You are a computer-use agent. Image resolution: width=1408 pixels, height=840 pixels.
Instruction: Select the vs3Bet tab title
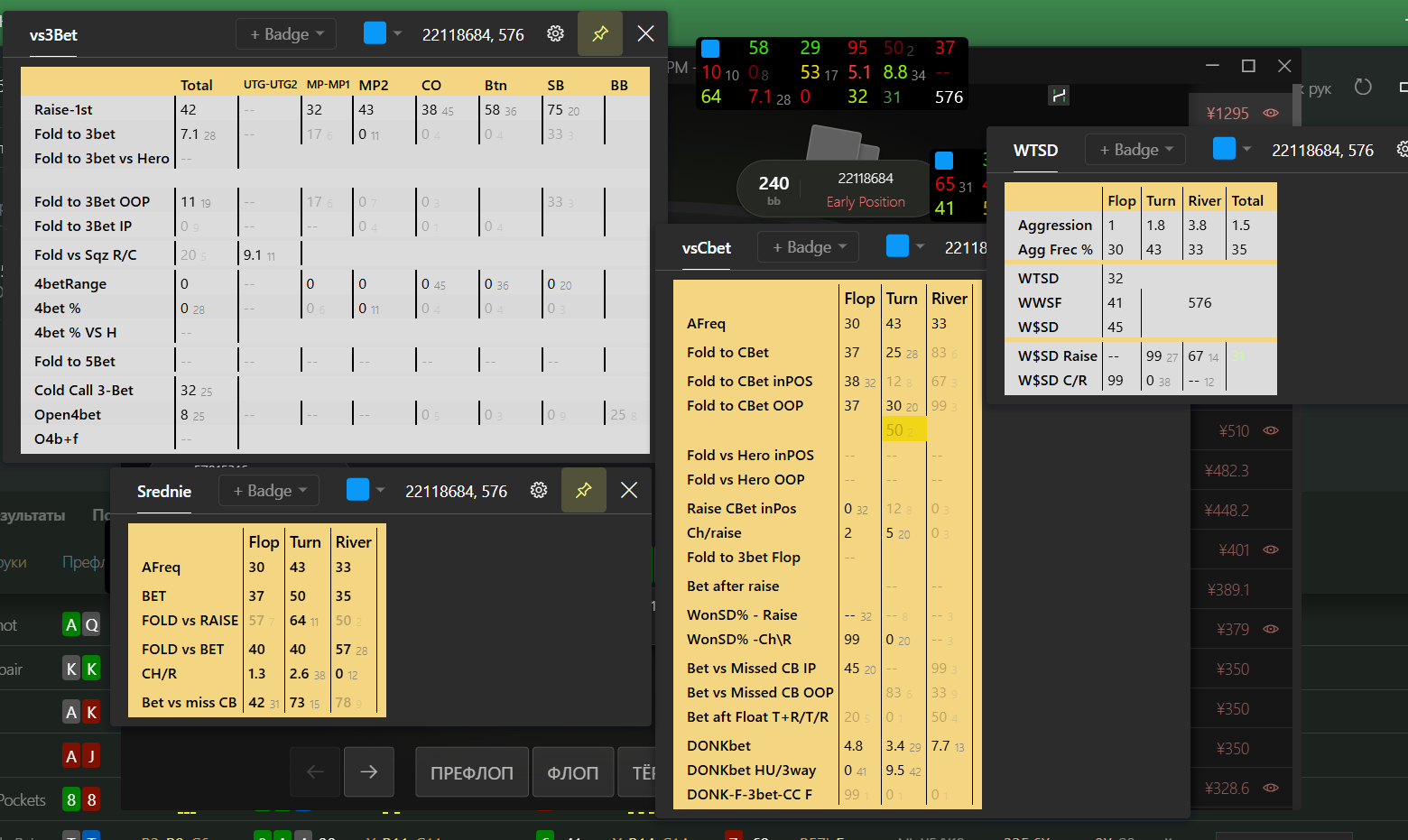click(53, 35)
